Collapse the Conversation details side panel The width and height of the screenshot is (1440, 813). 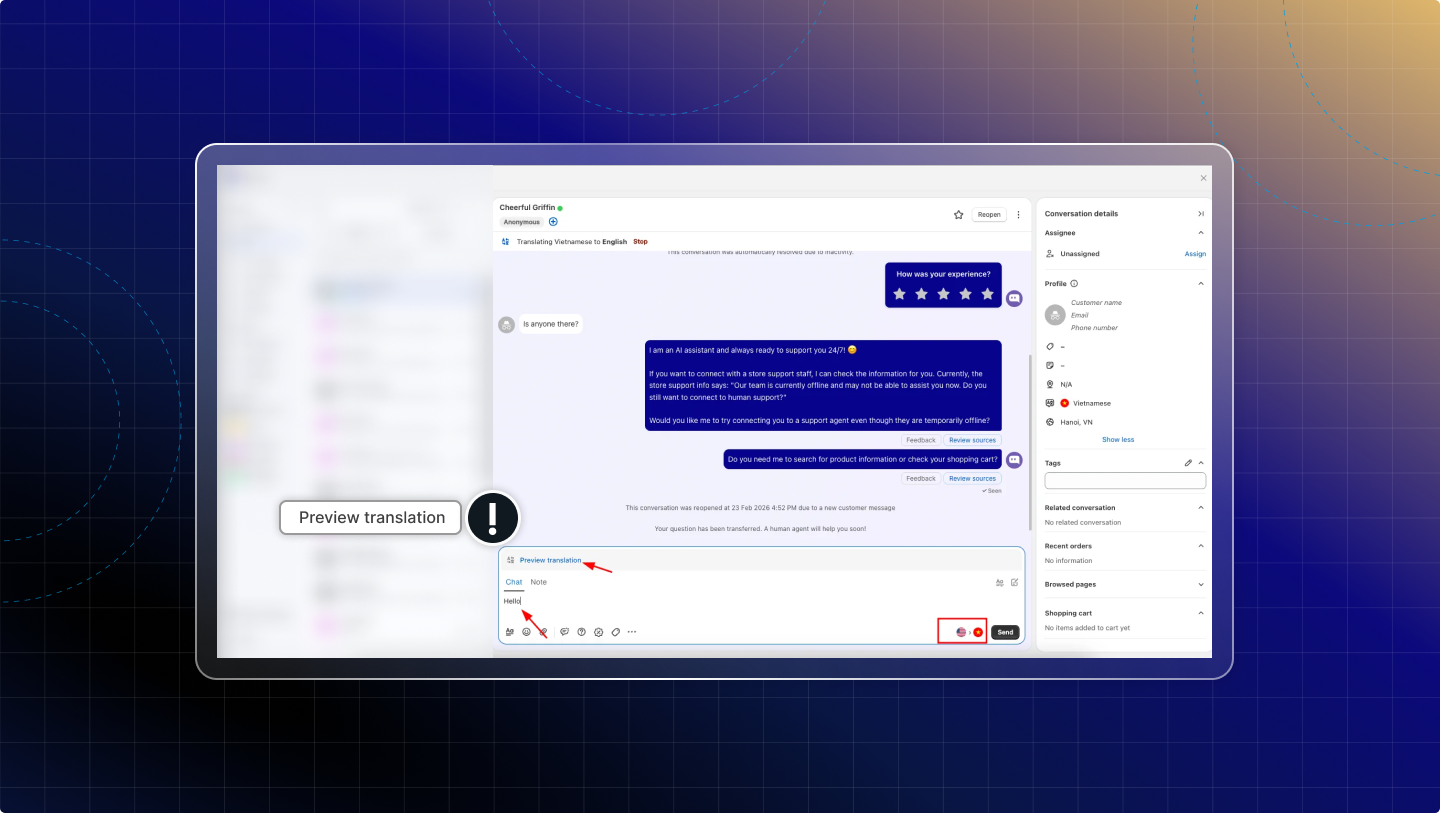pos(1201,214)
